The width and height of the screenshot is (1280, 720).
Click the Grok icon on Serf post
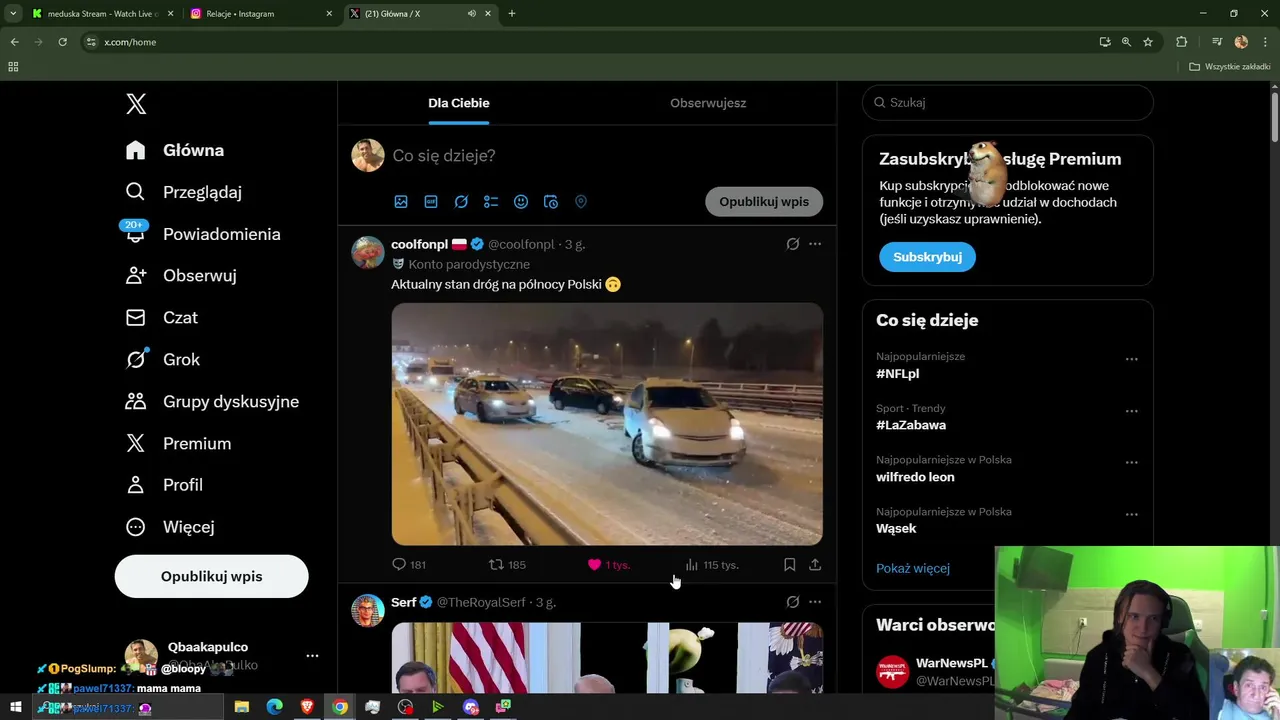point(793,602)
